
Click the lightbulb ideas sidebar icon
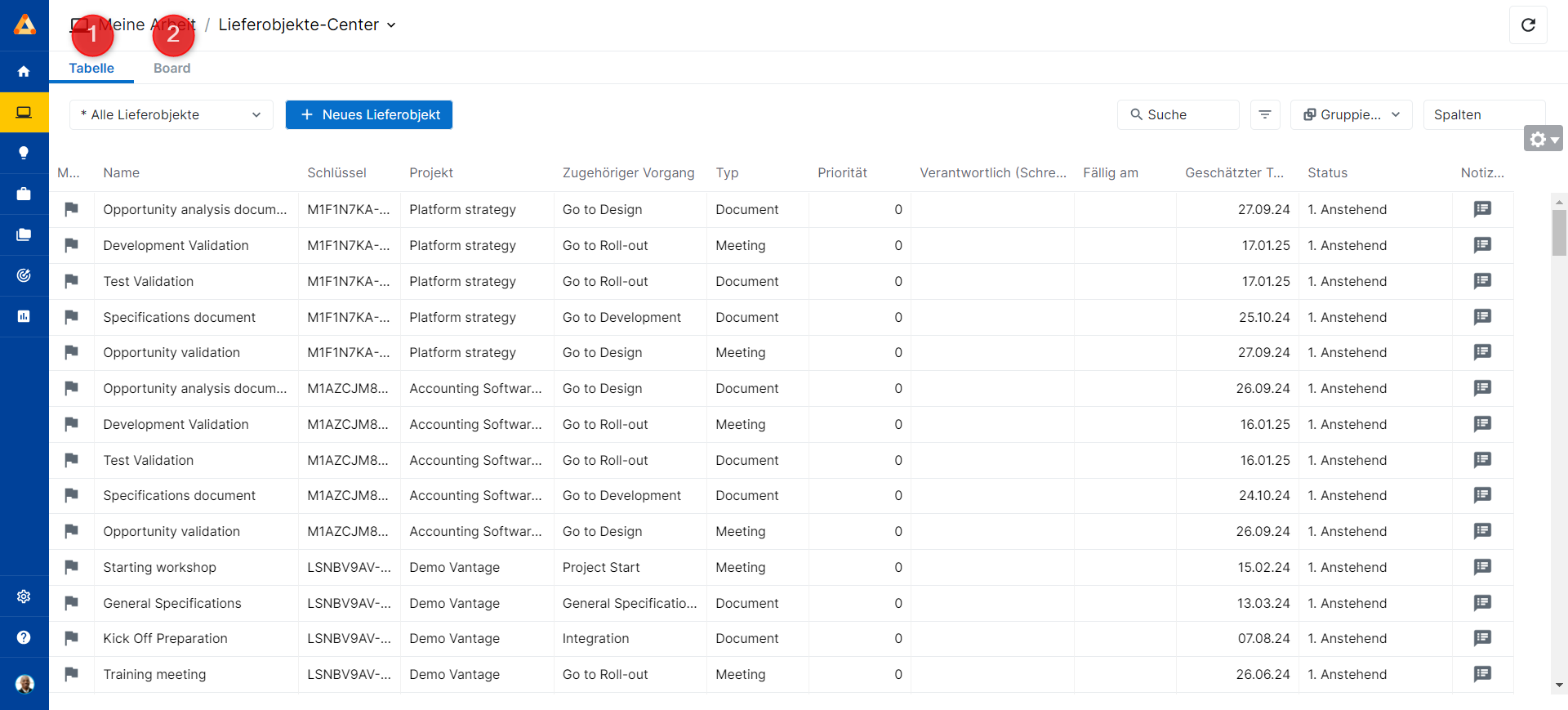point(24,153)
